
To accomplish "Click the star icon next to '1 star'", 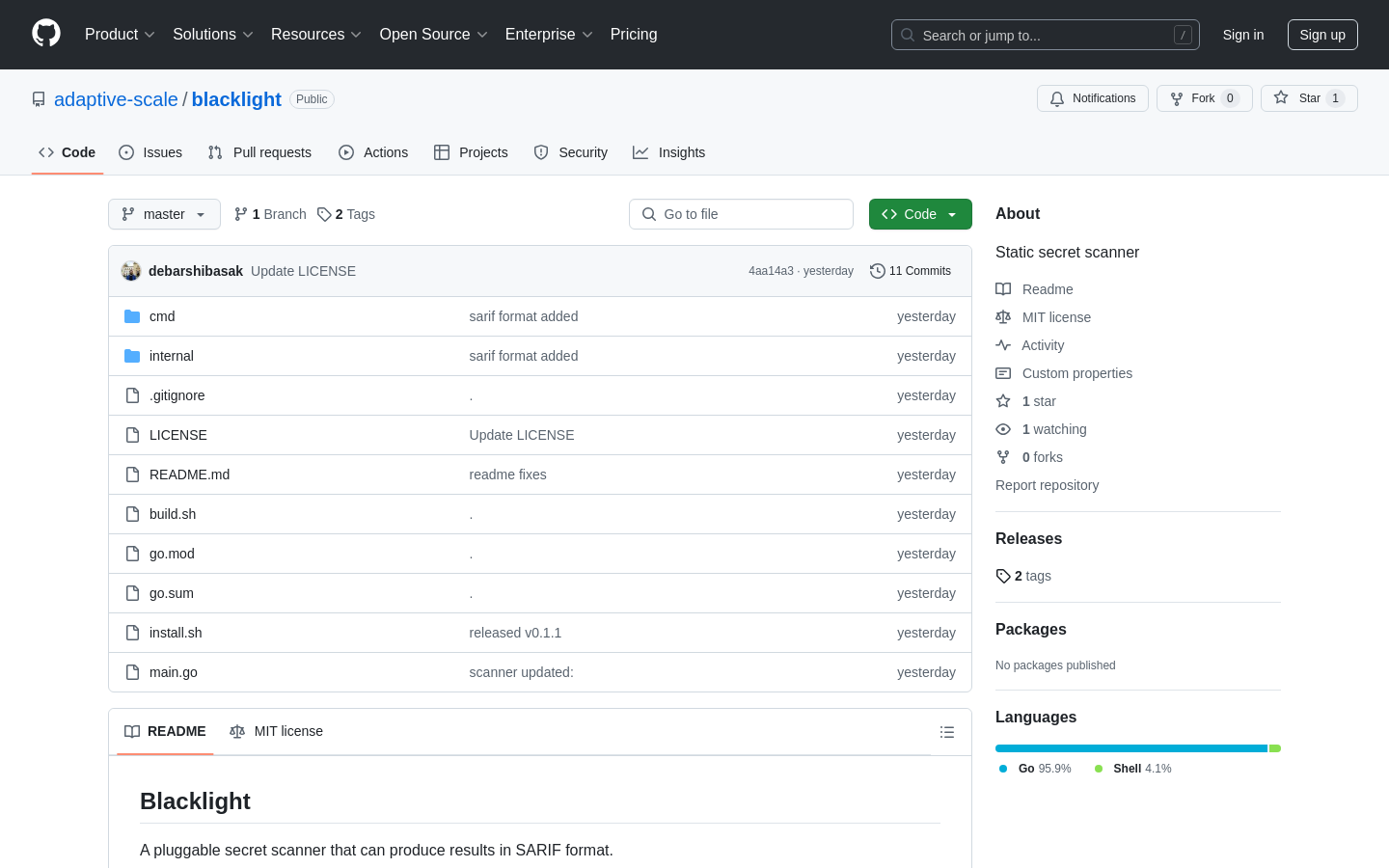I will [1003, 401].
